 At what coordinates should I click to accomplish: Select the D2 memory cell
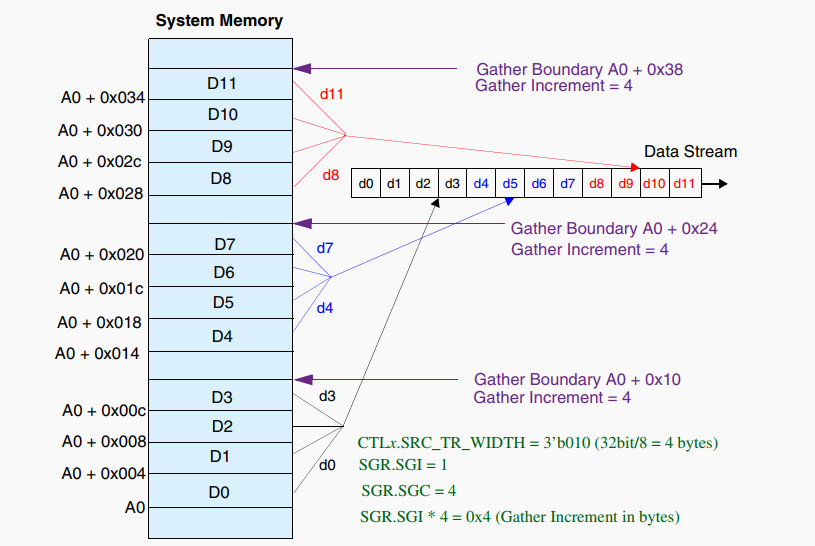[x=220, y=427]
